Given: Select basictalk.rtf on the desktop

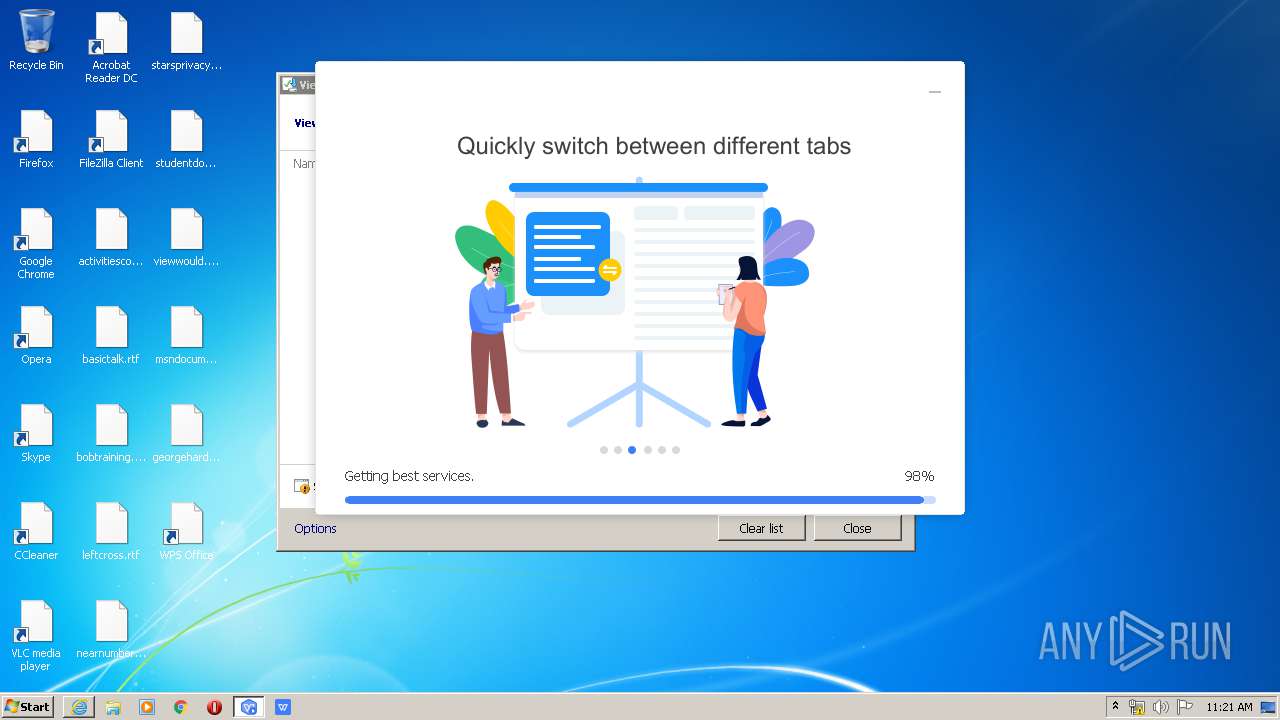Looking at the screenshot, I should (111, 335).
